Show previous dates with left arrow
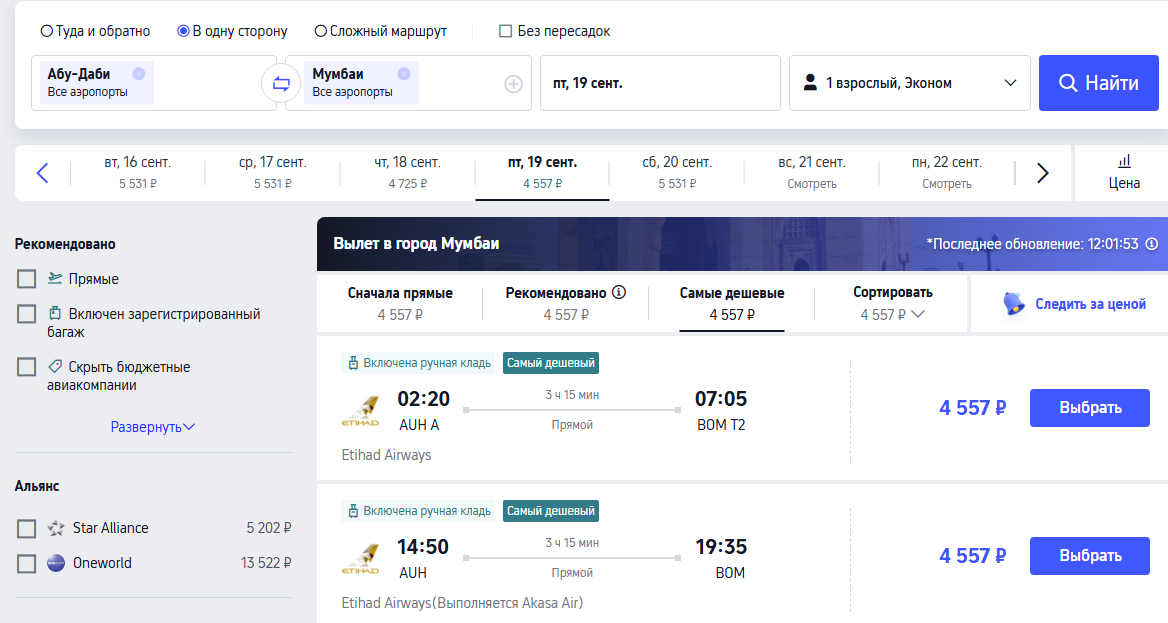Image resolution: width=1168 pixels, height=623 pixels. click(x=42, y=173)
